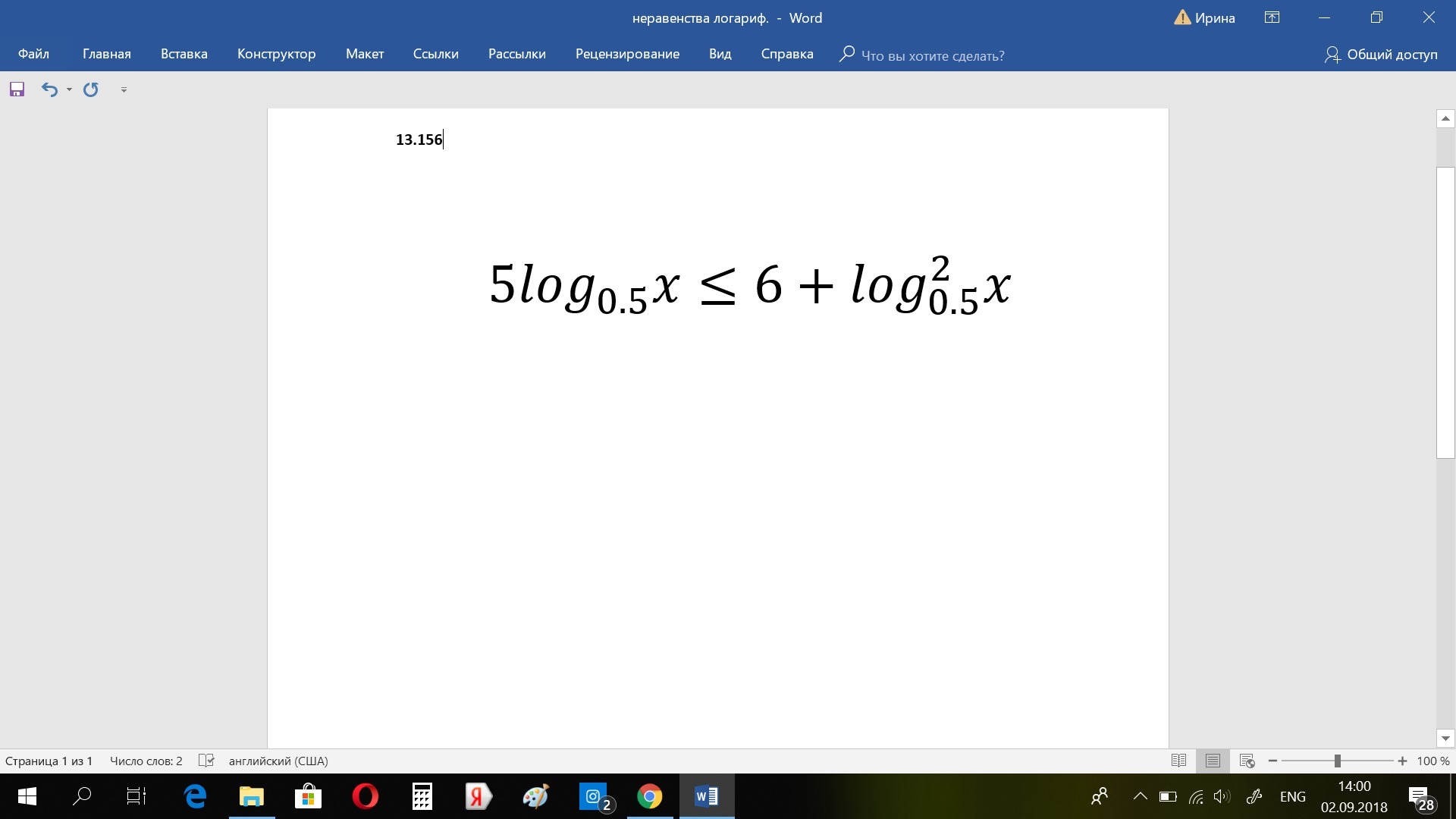Switch to Read Mode view
Viewport: 1456px width, 819px height.
(x=1178, y=761)
